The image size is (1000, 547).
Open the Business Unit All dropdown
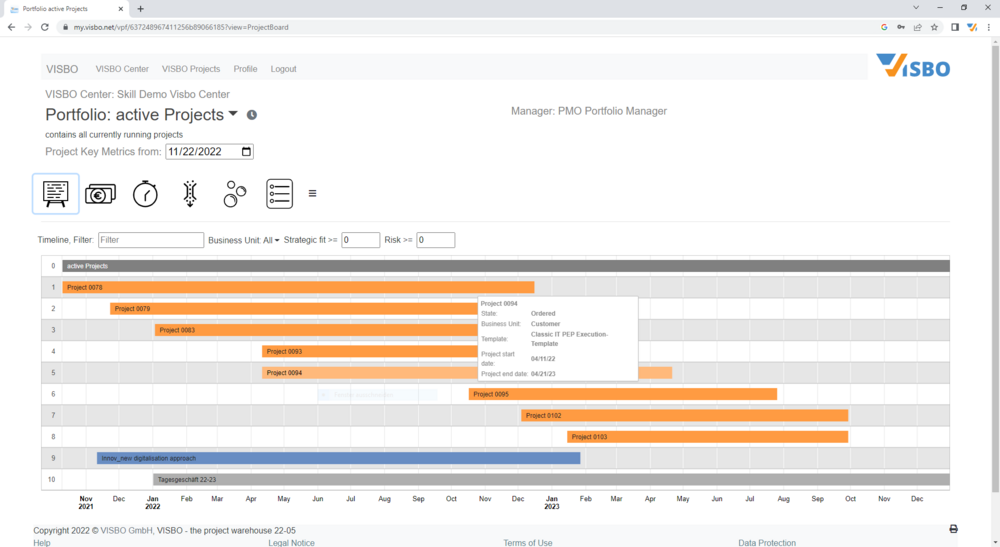271,240
